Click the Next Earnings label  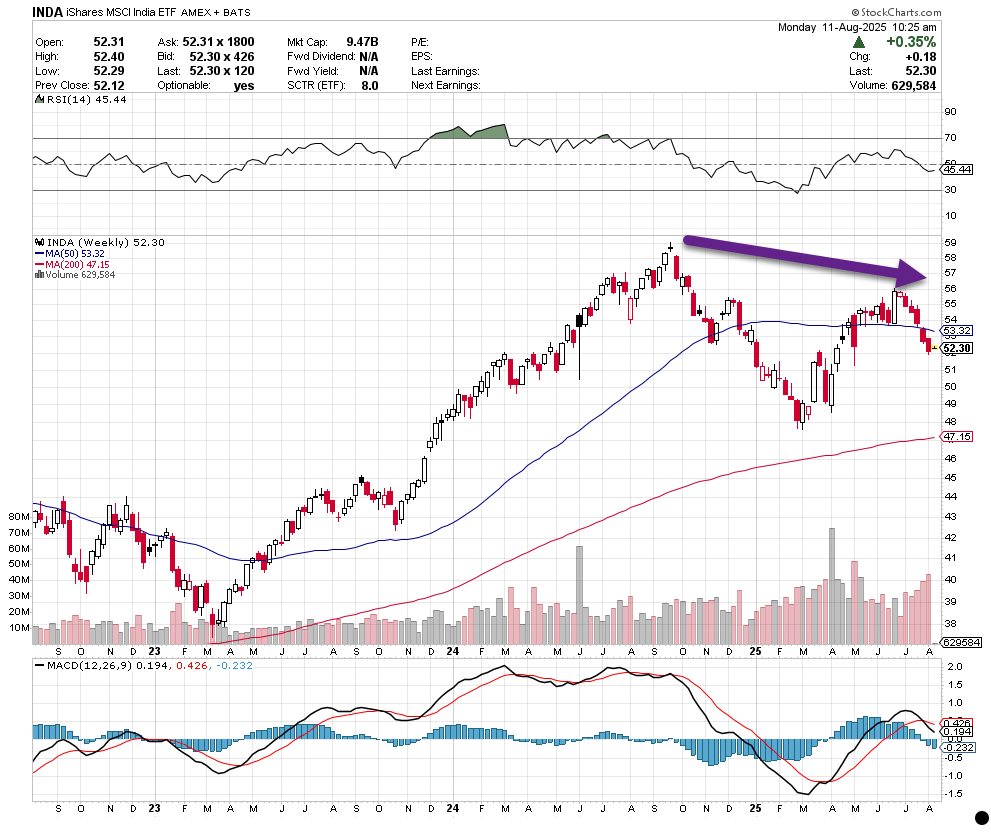446,85
